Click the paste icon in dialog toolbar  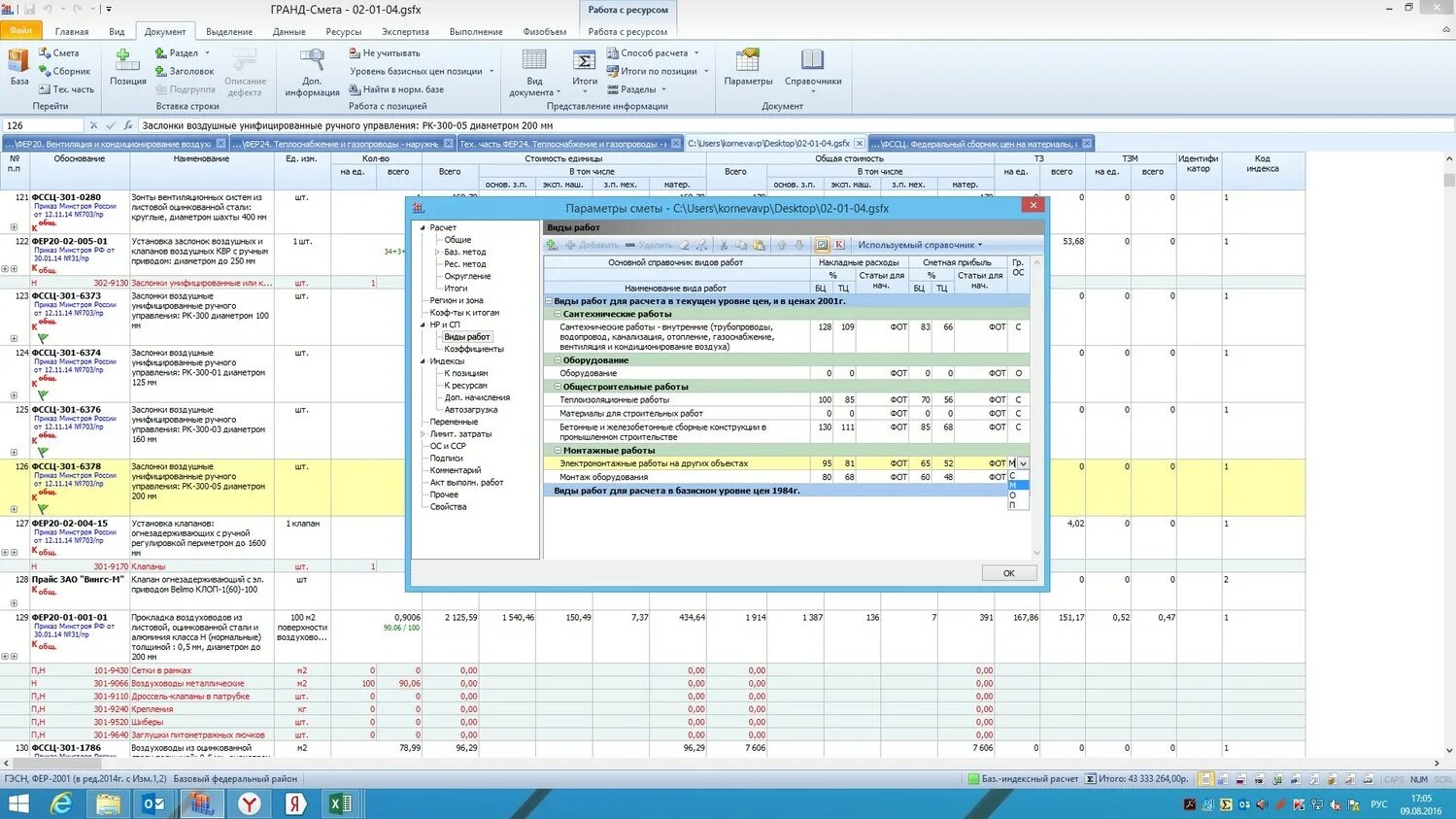tap(759, 245)
